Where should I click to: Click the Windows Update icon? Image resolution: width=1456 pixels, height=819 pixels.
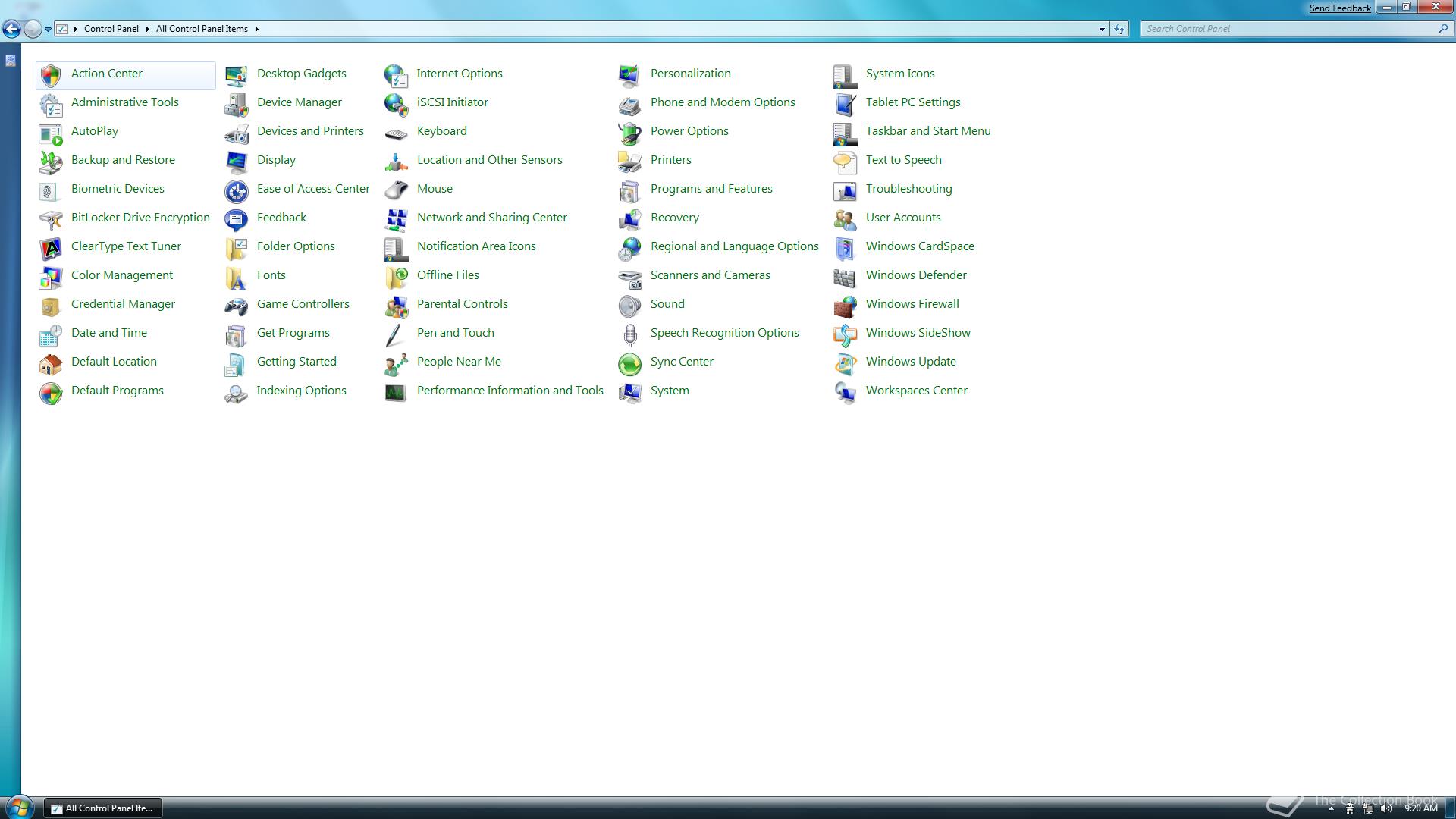click(x=846, y=363)
